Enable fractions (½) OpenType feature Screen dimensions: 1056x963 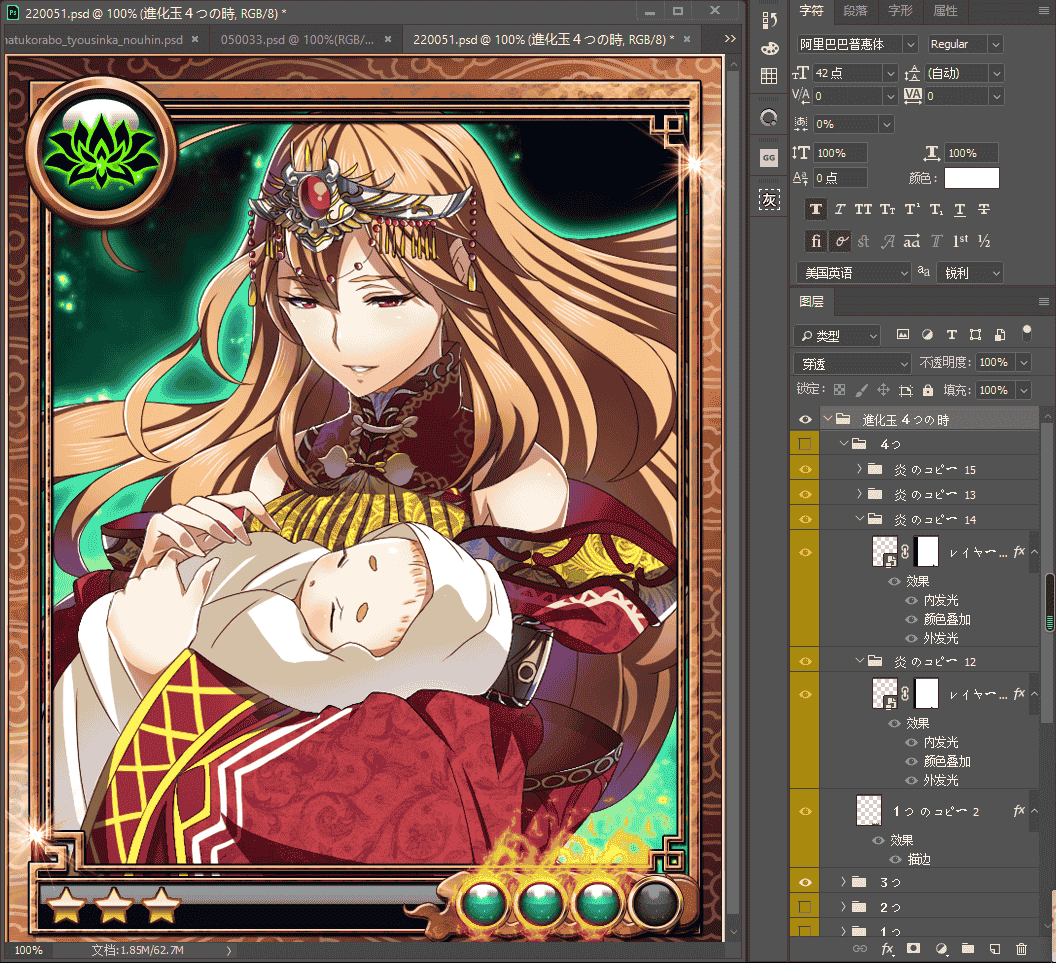pos(984,241)
